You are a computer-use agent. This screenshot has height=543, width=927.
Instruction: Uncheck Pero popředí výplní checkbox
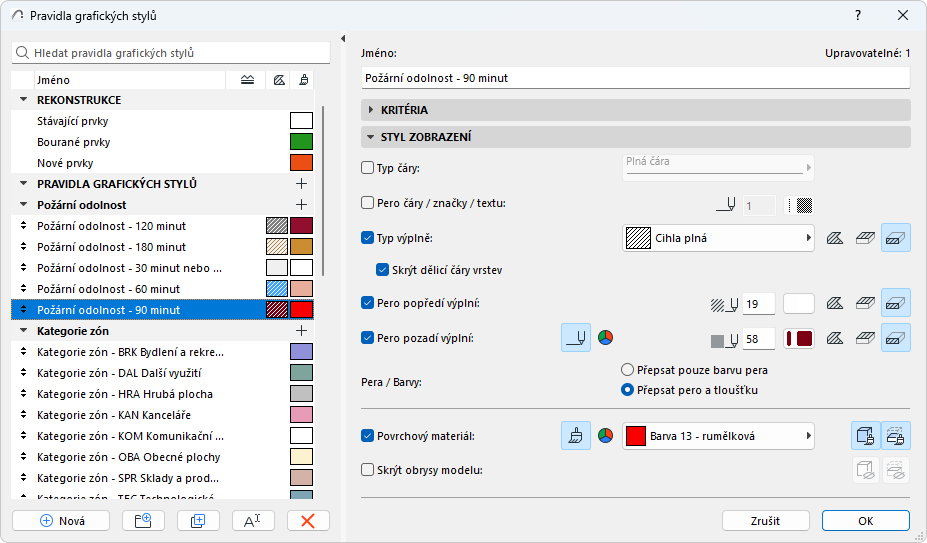[x=368, y=303]
